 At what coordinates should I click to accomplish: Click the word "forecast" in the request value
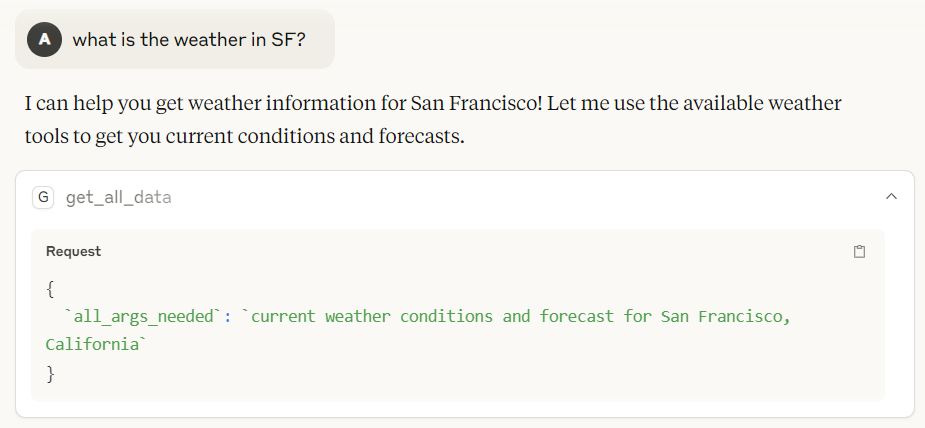[x=576, y=317]
